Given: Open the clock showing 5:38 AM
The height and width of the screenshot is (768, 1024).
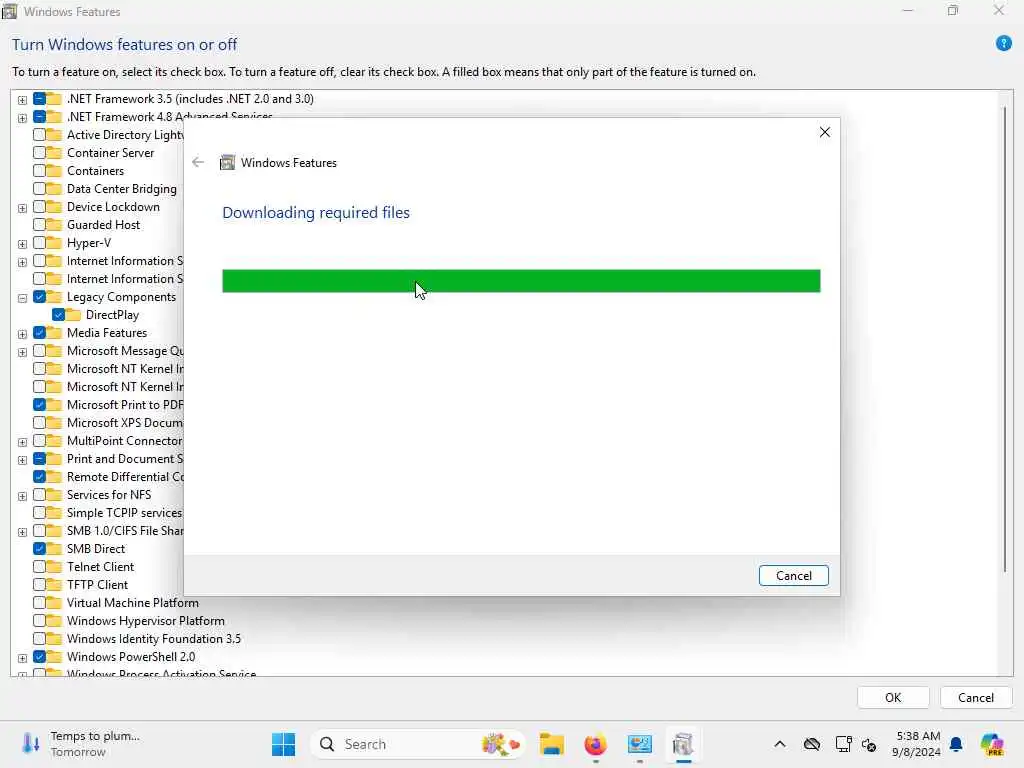Looking at the screenshot, I should point(918,744).
